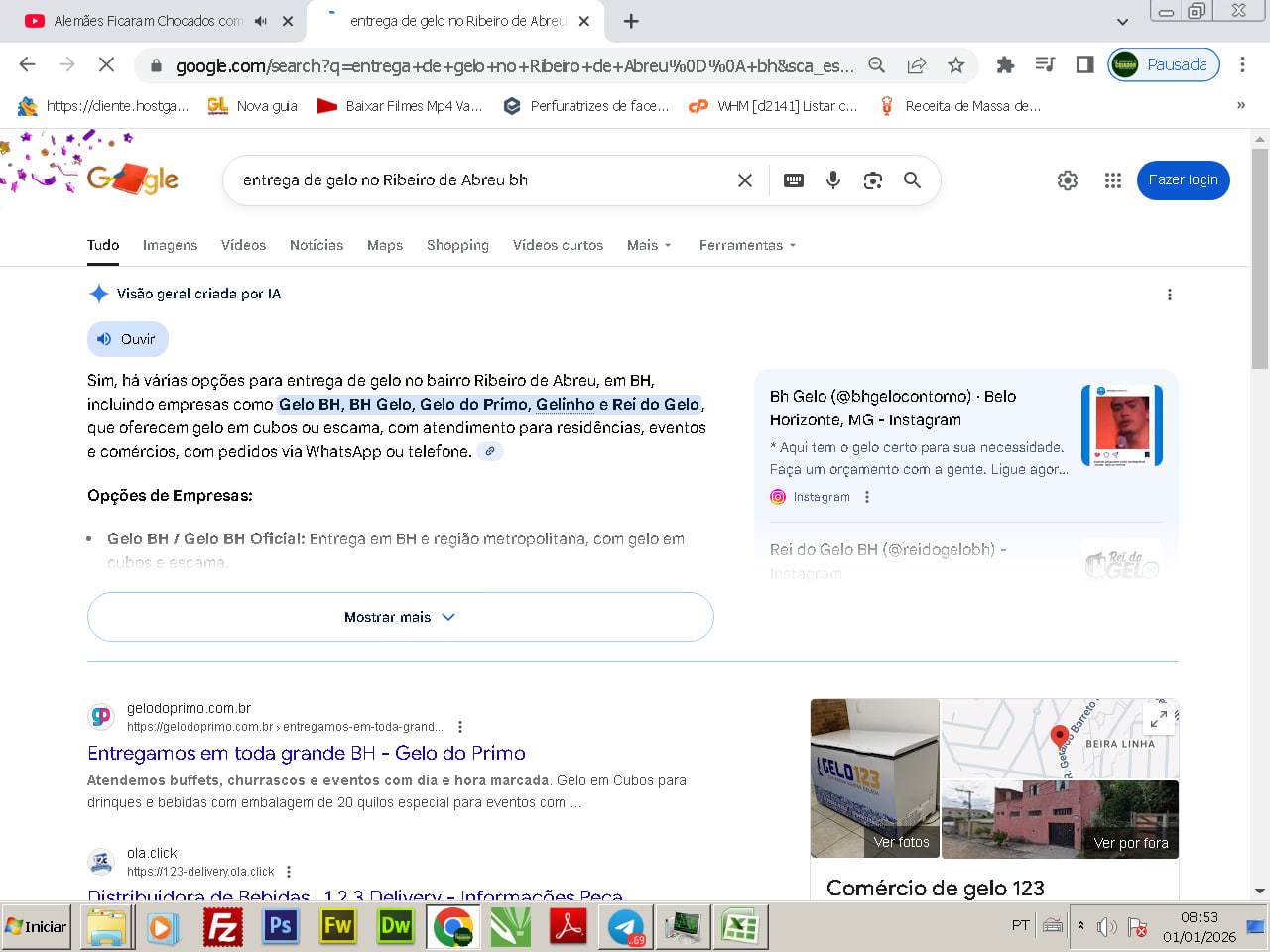Image resolution: width=1270 pixels, height=952 pixels.
Task: Switch to the Imagens tab
Action: pos(170,245)
